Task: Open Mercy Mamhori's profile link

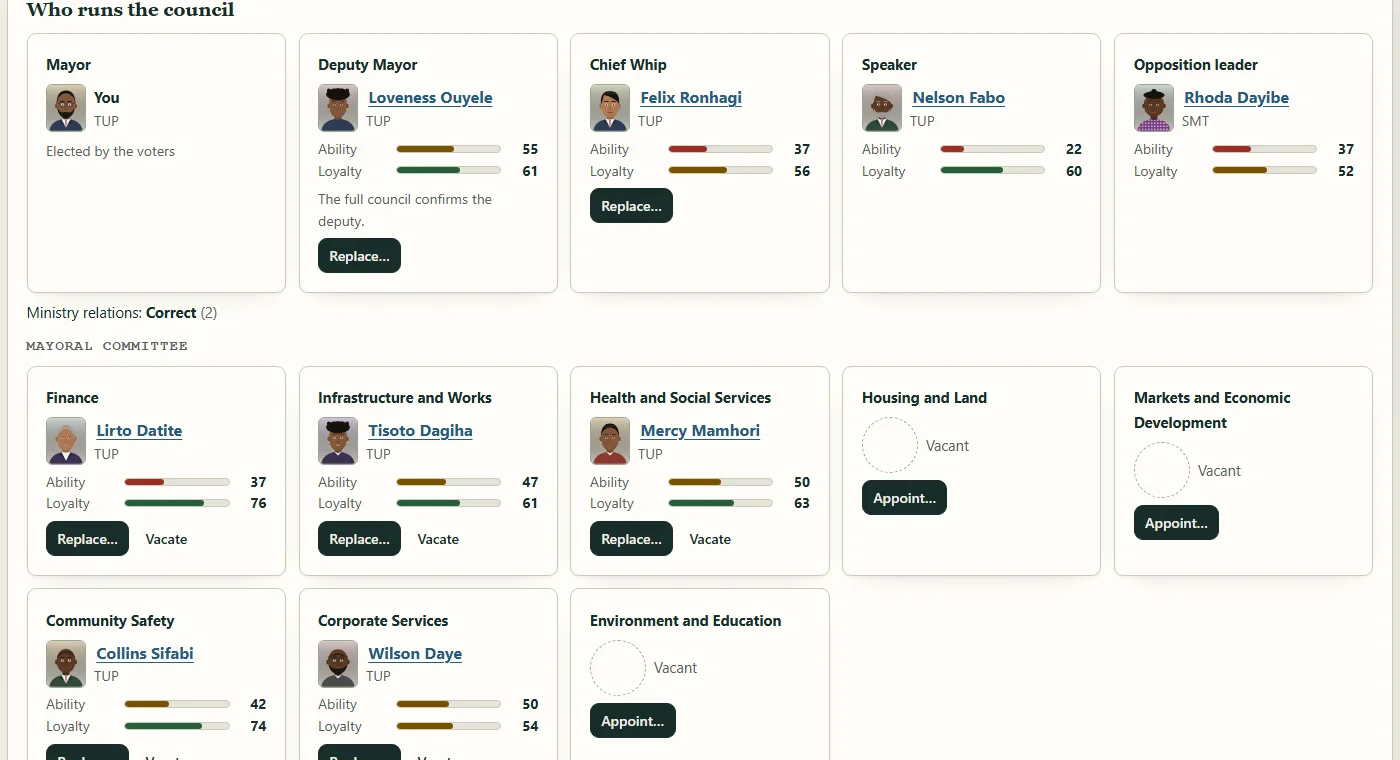Action: pos(700,431)
